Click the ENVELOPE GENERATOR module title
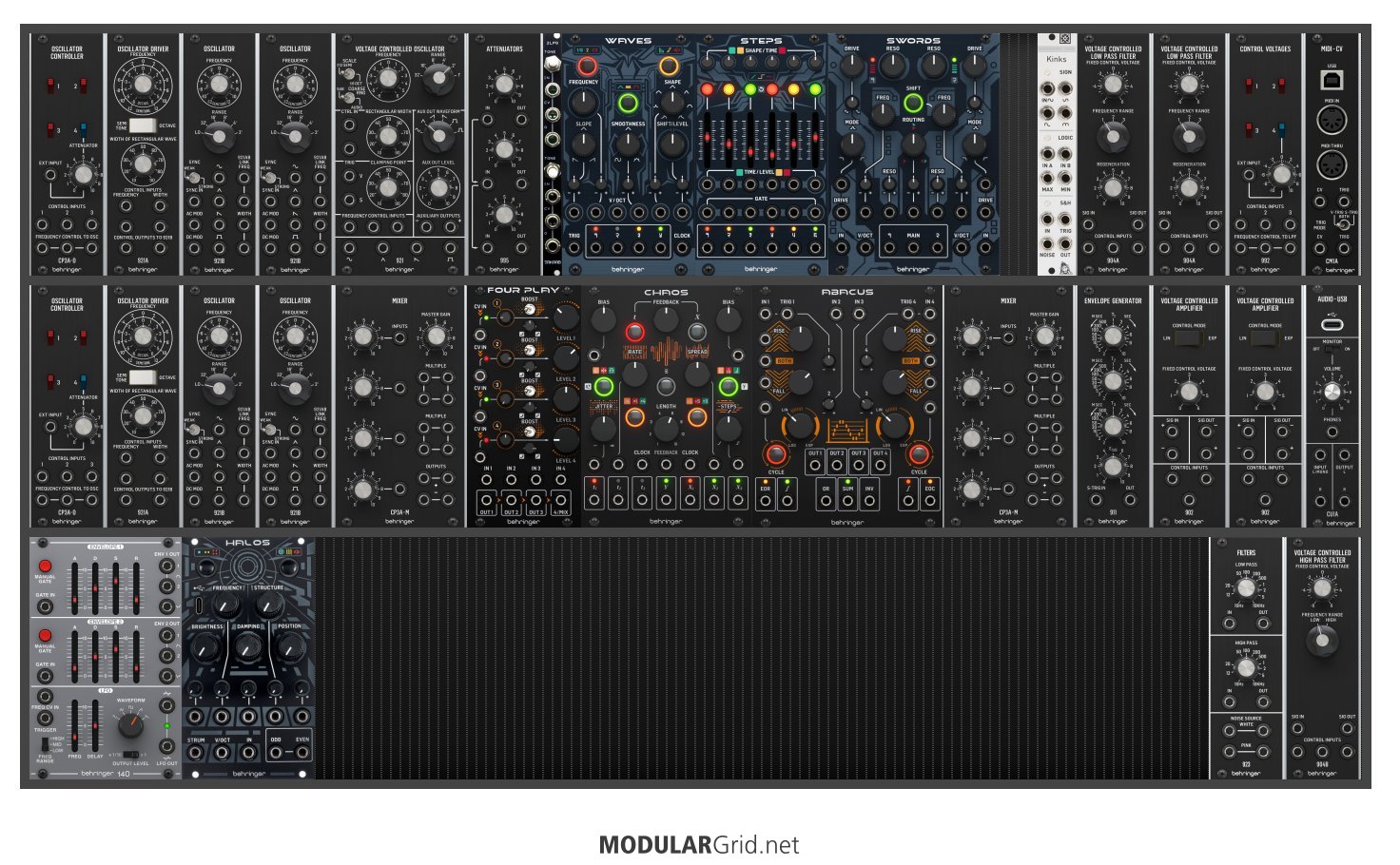Image resolution: width=1400 pixels, height=865 pixels. 1113,301
